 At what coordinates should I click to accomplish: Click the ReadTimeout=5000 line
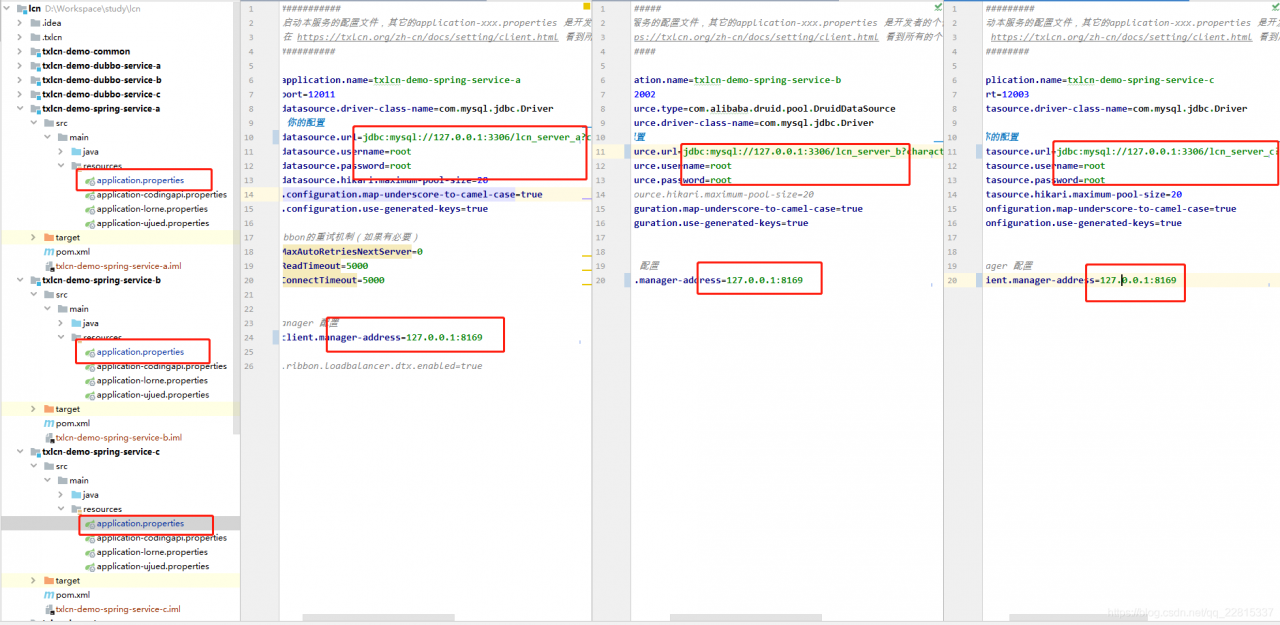pyautogui.click(x=325, y=266)
